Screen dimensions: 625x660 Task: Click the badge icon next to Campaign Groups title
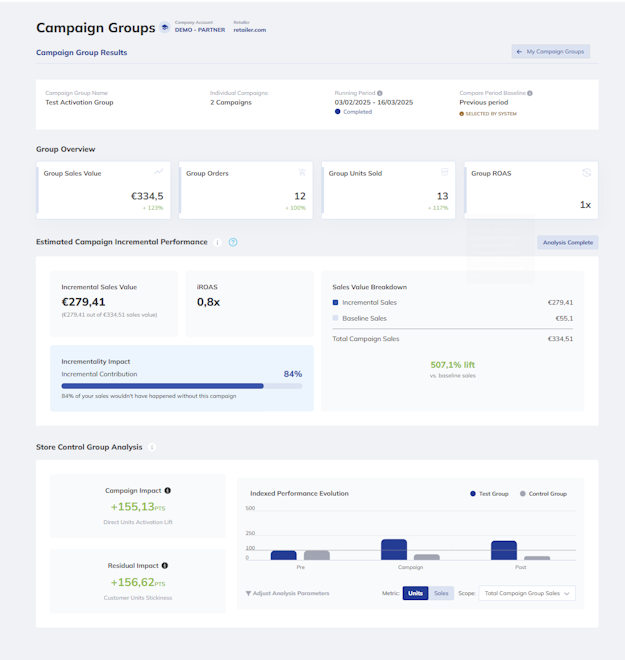coord(165,27)
